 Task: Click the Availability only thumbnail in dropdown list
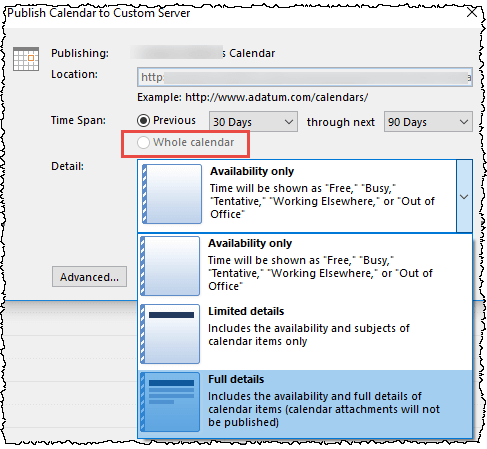tap(170, 266)
